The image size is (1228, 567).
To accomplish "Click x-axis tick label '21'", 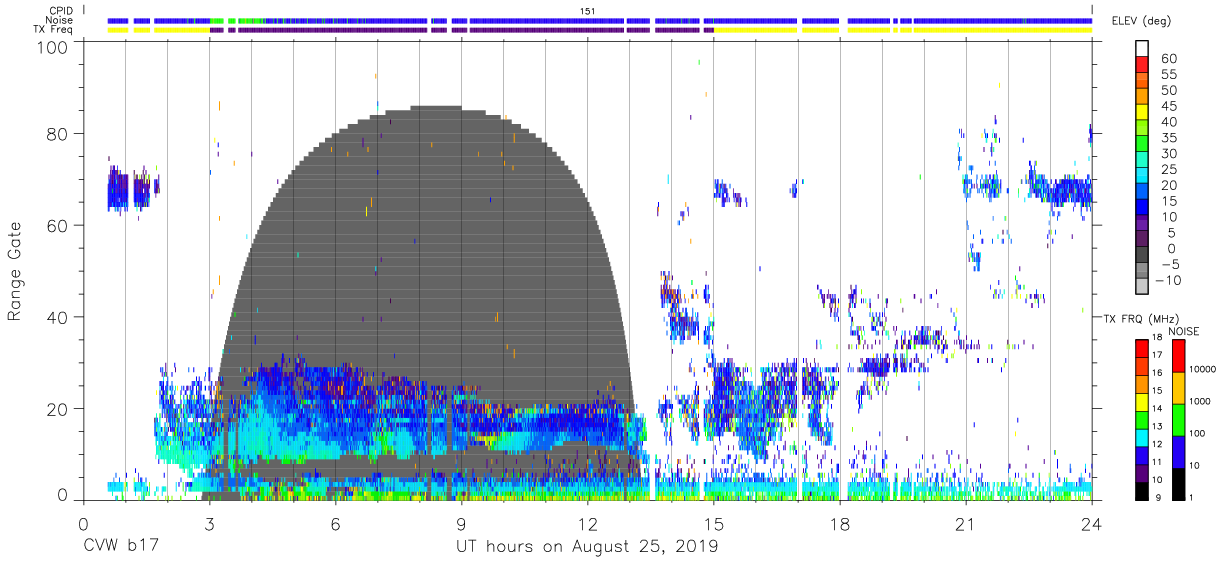I will click(x=966, y=524).
